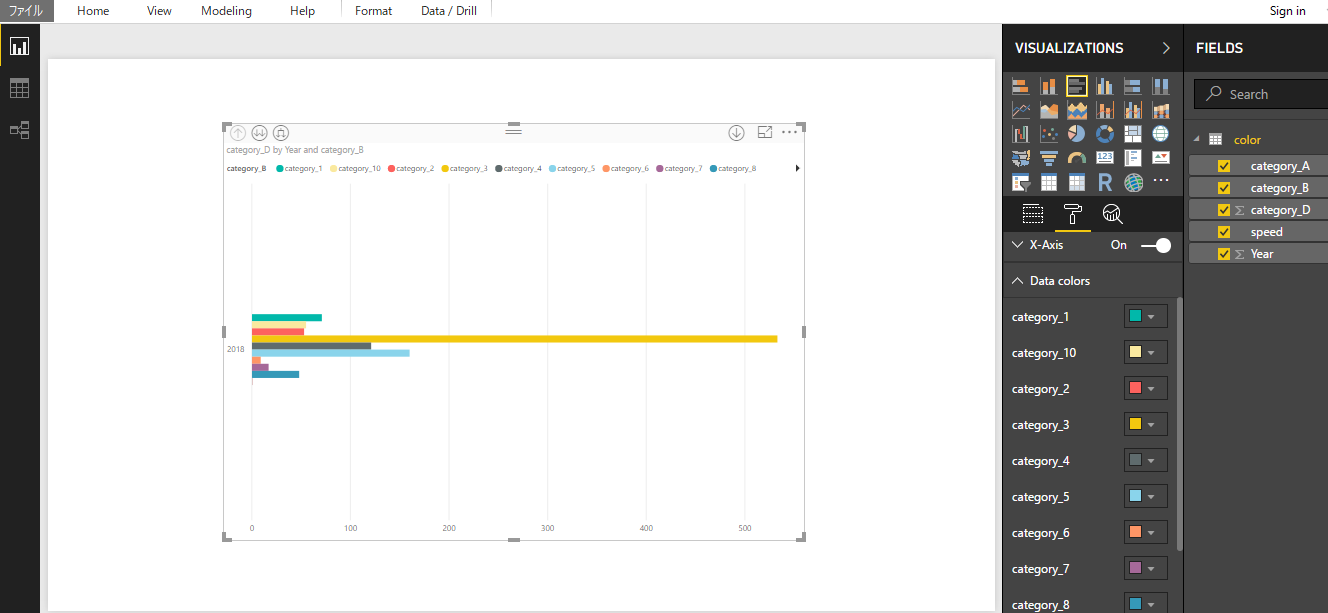This screenshot has height=613, width=1328.
Task: Pick the KPI visualization
Action: click(x=1161, y=158)
